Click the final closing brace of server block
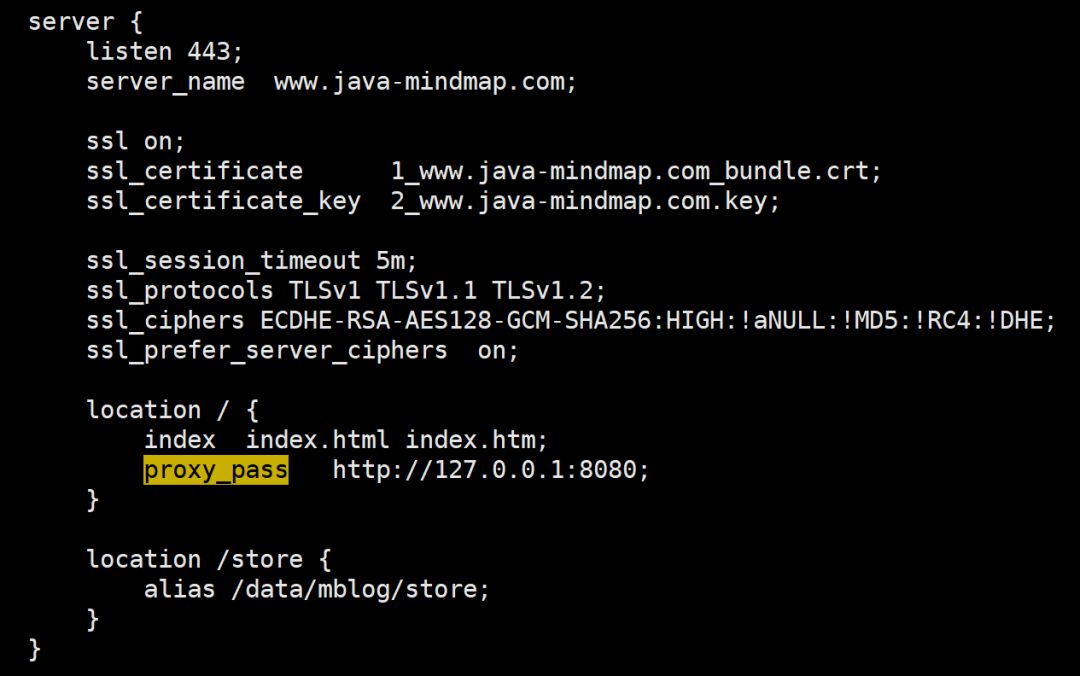1080x676 pixels. (34, 650)
